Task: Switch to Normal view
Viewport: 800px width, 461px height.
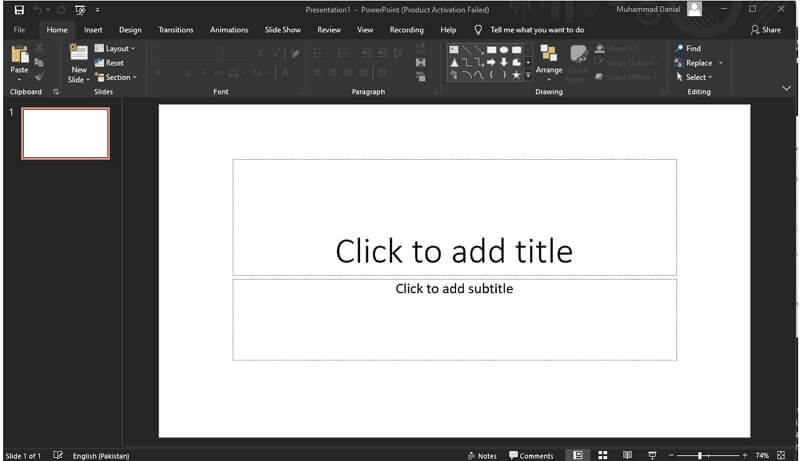Action: (x=578, y=455)
